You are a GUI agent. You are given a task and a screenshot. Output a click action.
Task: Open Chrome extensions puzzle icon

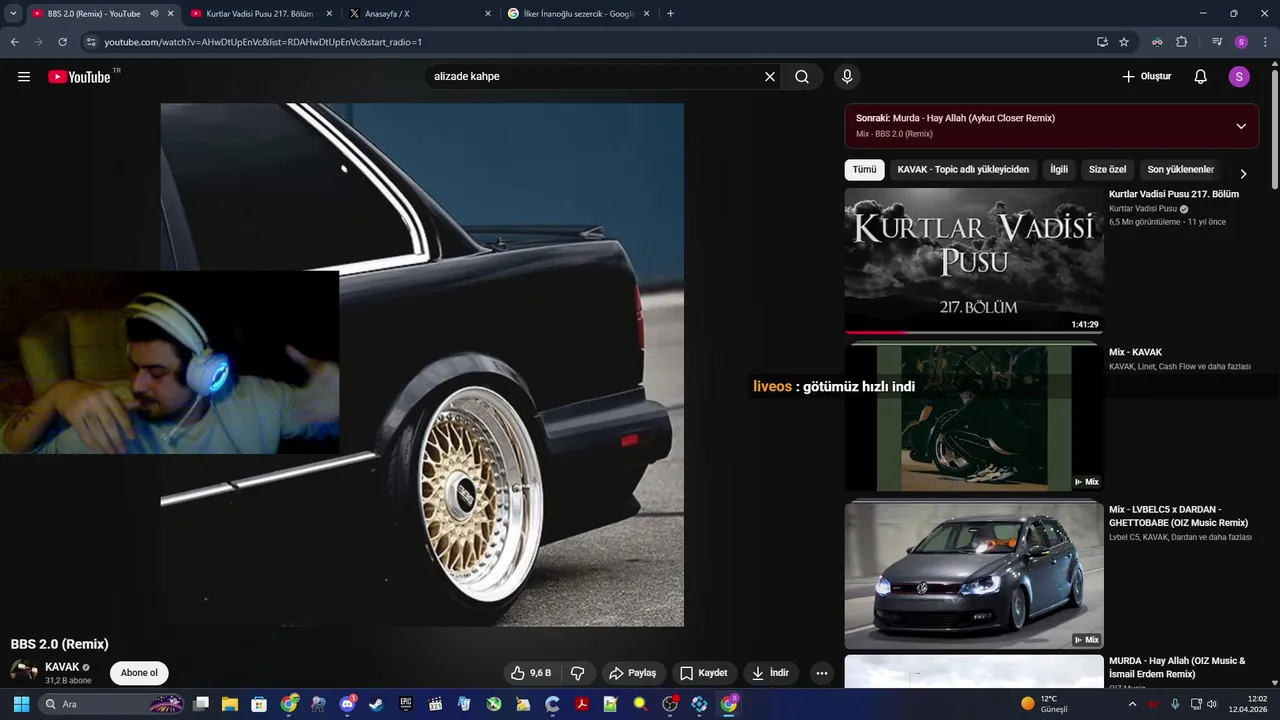1181,42
